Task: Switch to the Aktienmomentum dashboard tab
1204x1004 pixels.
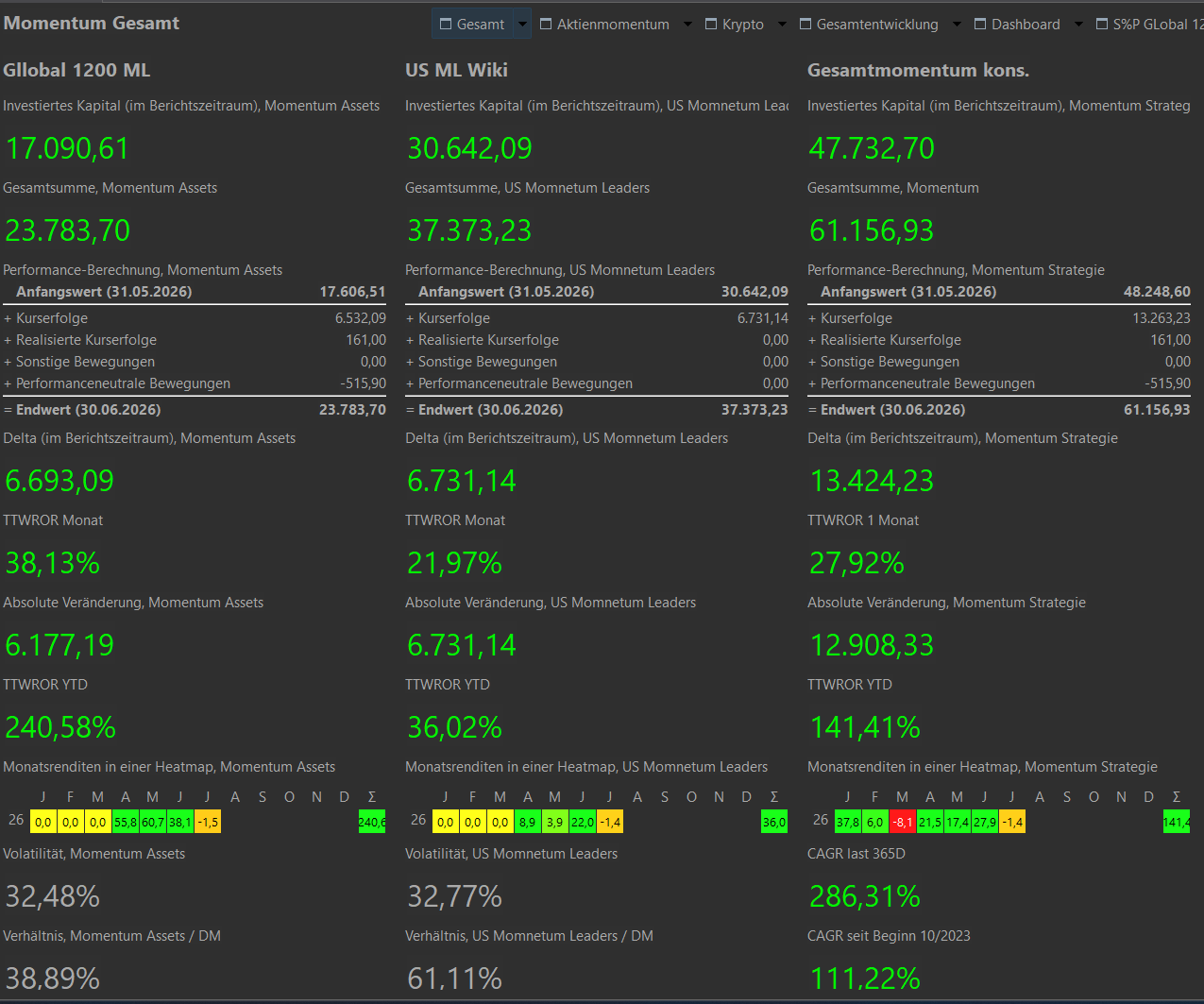Action: [x=613, y=25]
